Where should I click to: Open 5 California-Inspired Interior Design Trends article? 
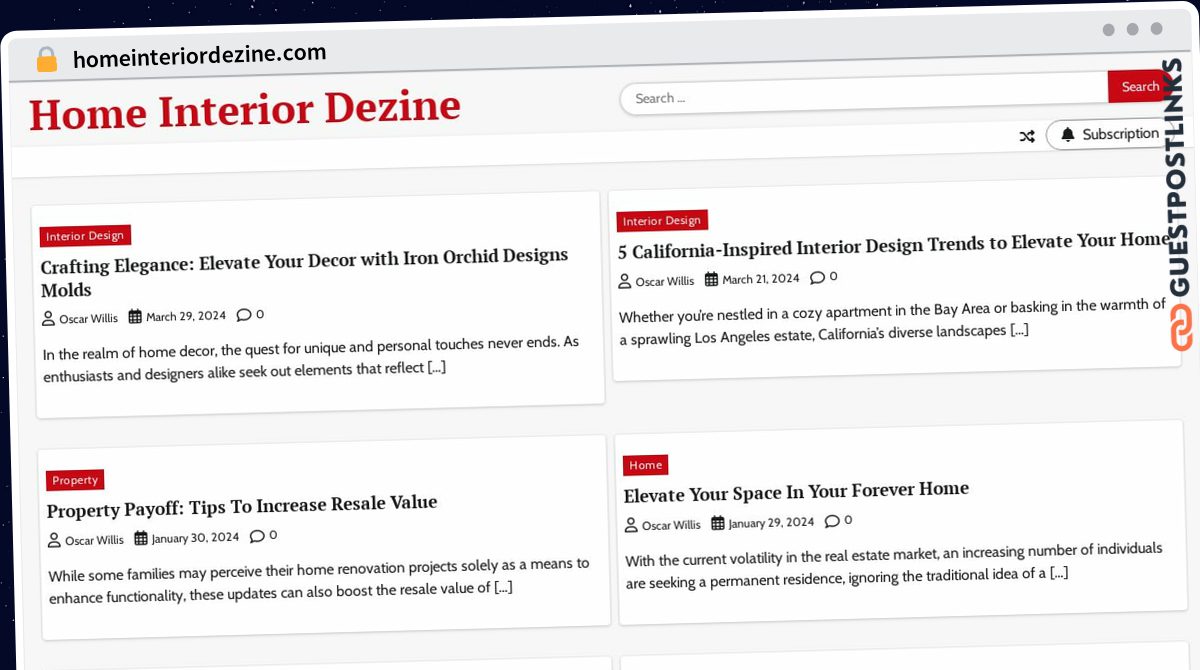coord(894,244)
